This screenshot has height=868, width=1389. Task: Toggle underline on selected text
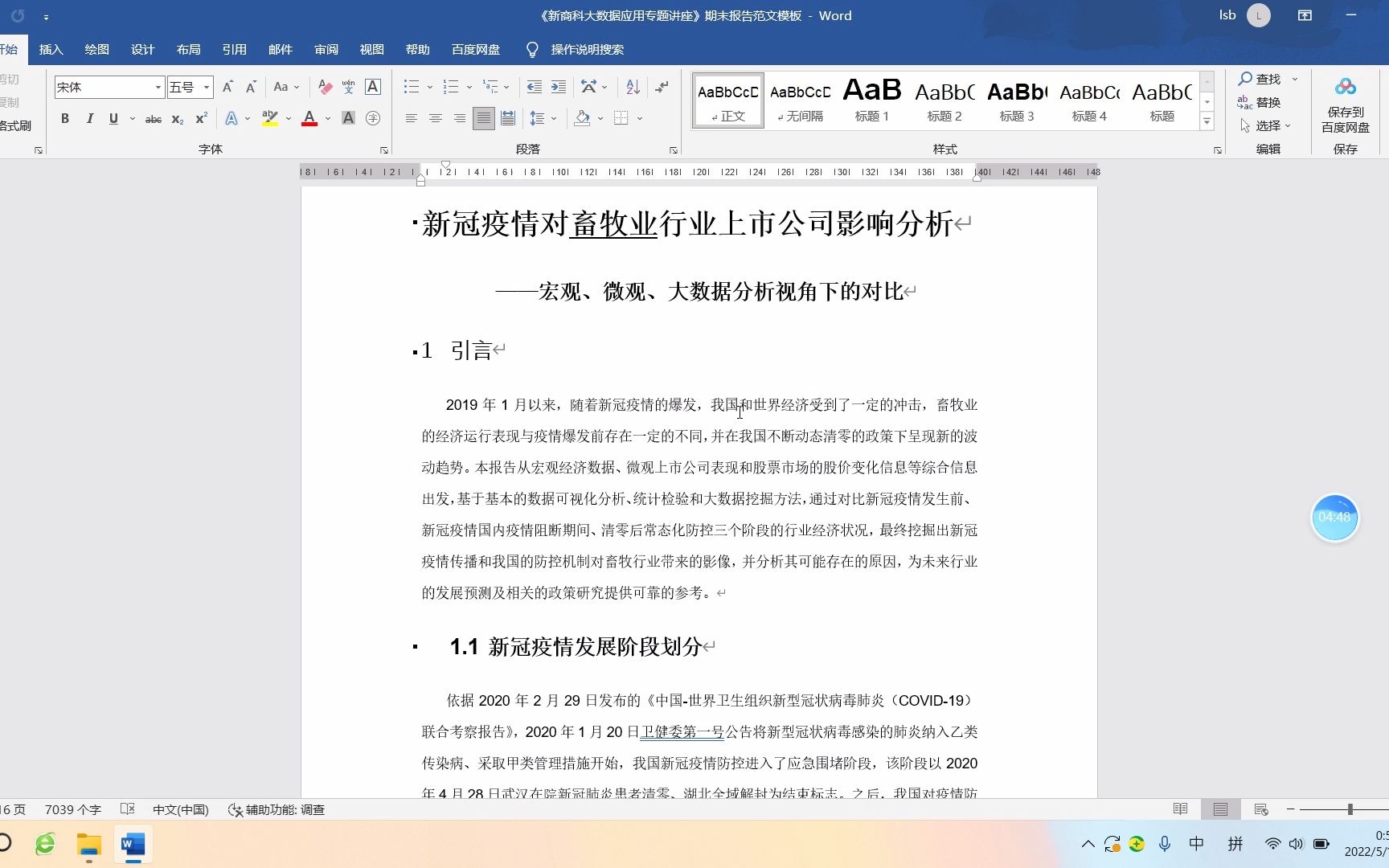click(x=113, y=118)
